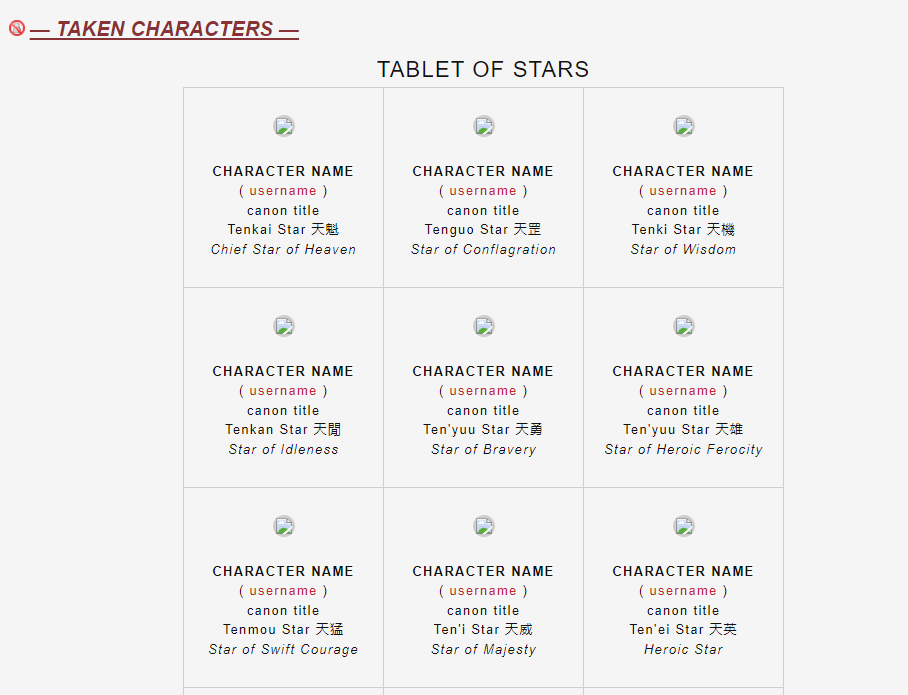This screenshot has height=695, width=908.
Task: Click the broken image icon above Tenkan Star
Action: pyautogui.click(x=284, y=326)
